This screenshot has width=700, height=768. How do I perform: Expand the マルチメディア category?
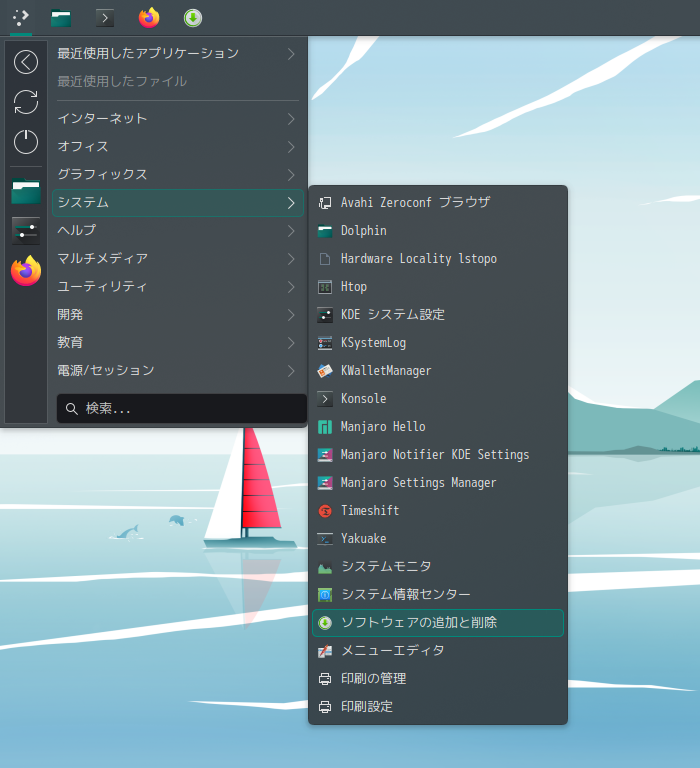pyautogui.click(x=178, y=259)
